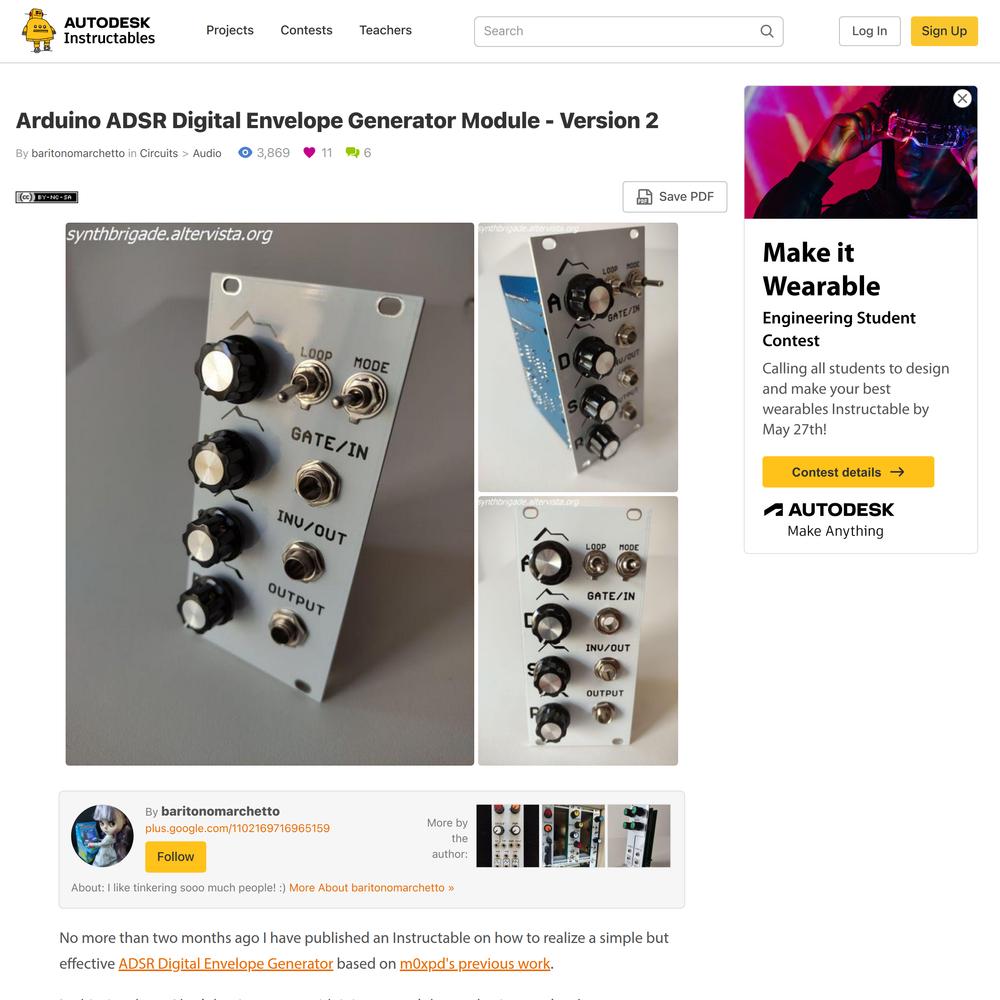Click the Audio category breadcrumb link
This screenshot has height=1000, width=1000.
point(207,153)
